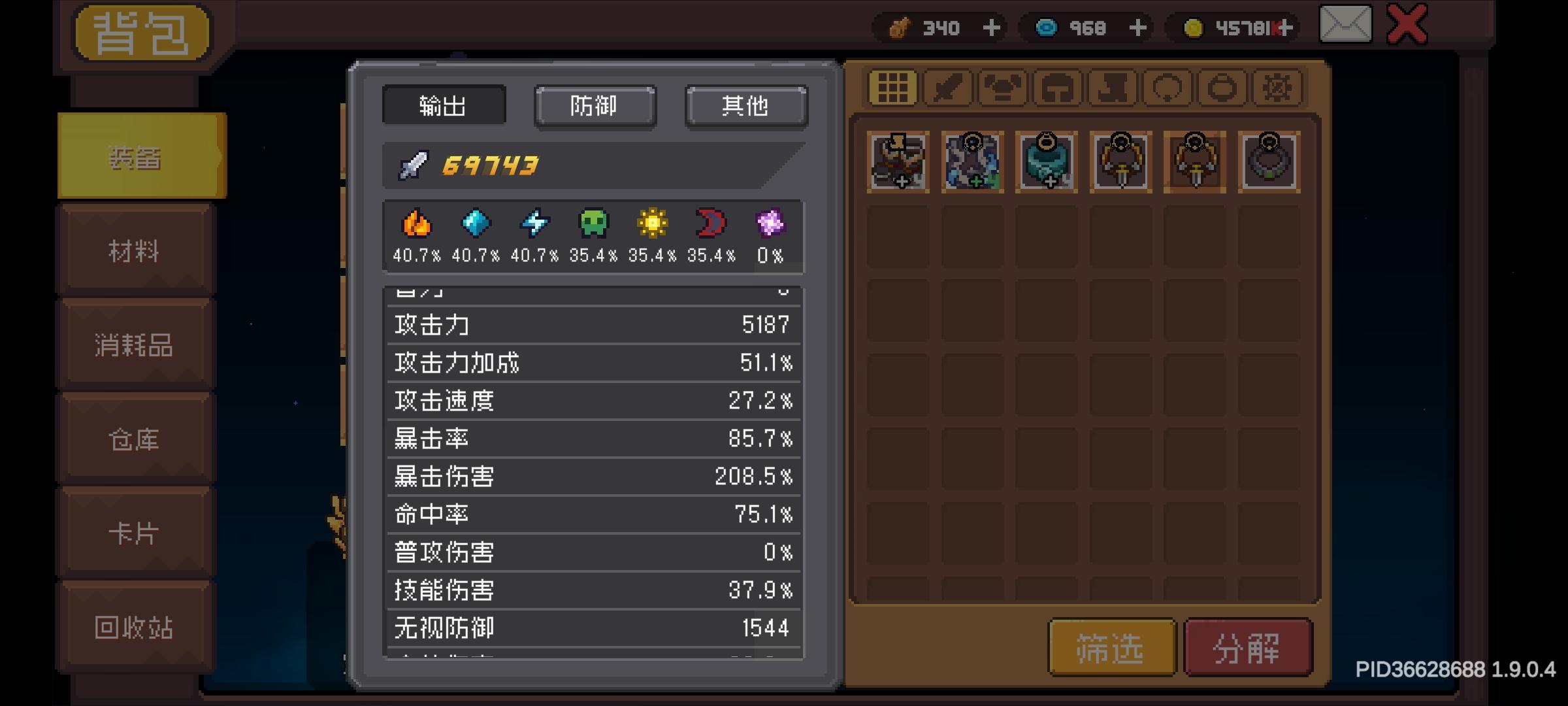The height and width of the screenshot is (706, 1568).
Task: Select the all-items grid filter icon
Action: pos(892,87)
